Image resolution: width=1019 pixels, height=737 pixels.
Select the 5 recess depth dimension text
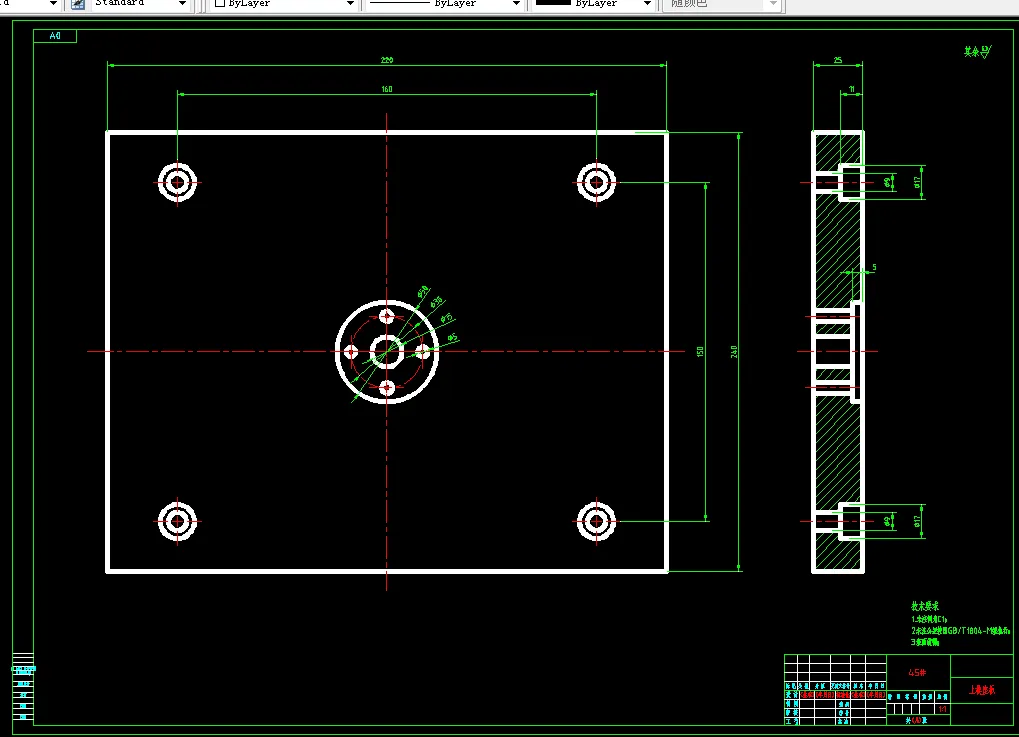(x=874, y=267)
